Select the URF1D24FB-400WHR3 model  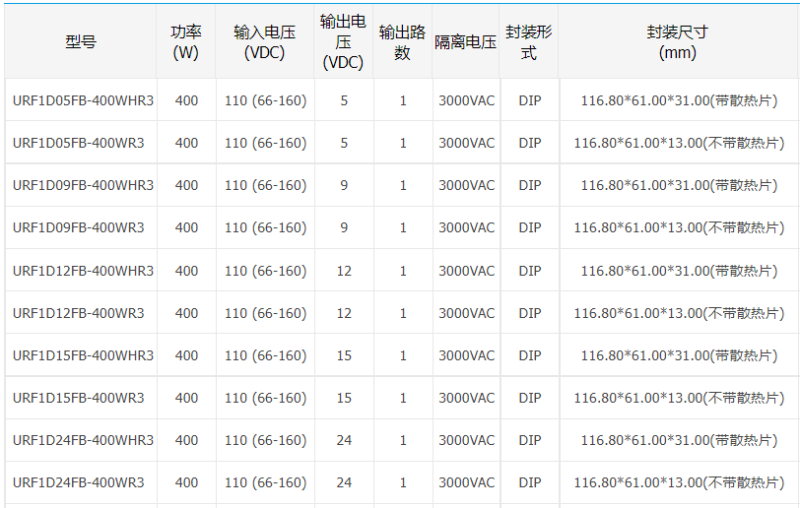(x=83, y=440)
